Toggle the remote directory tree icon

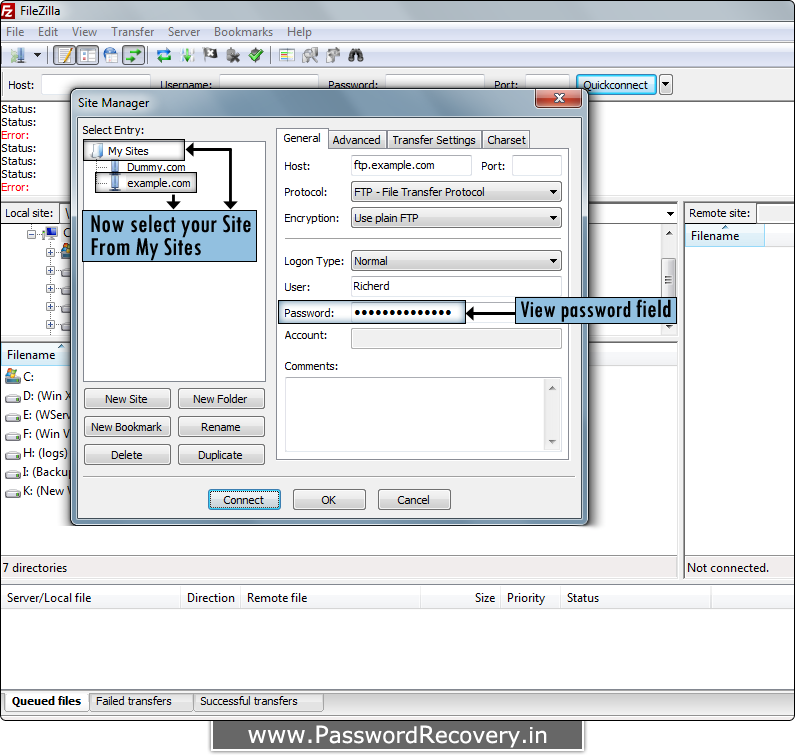click(x=111, y=55)
